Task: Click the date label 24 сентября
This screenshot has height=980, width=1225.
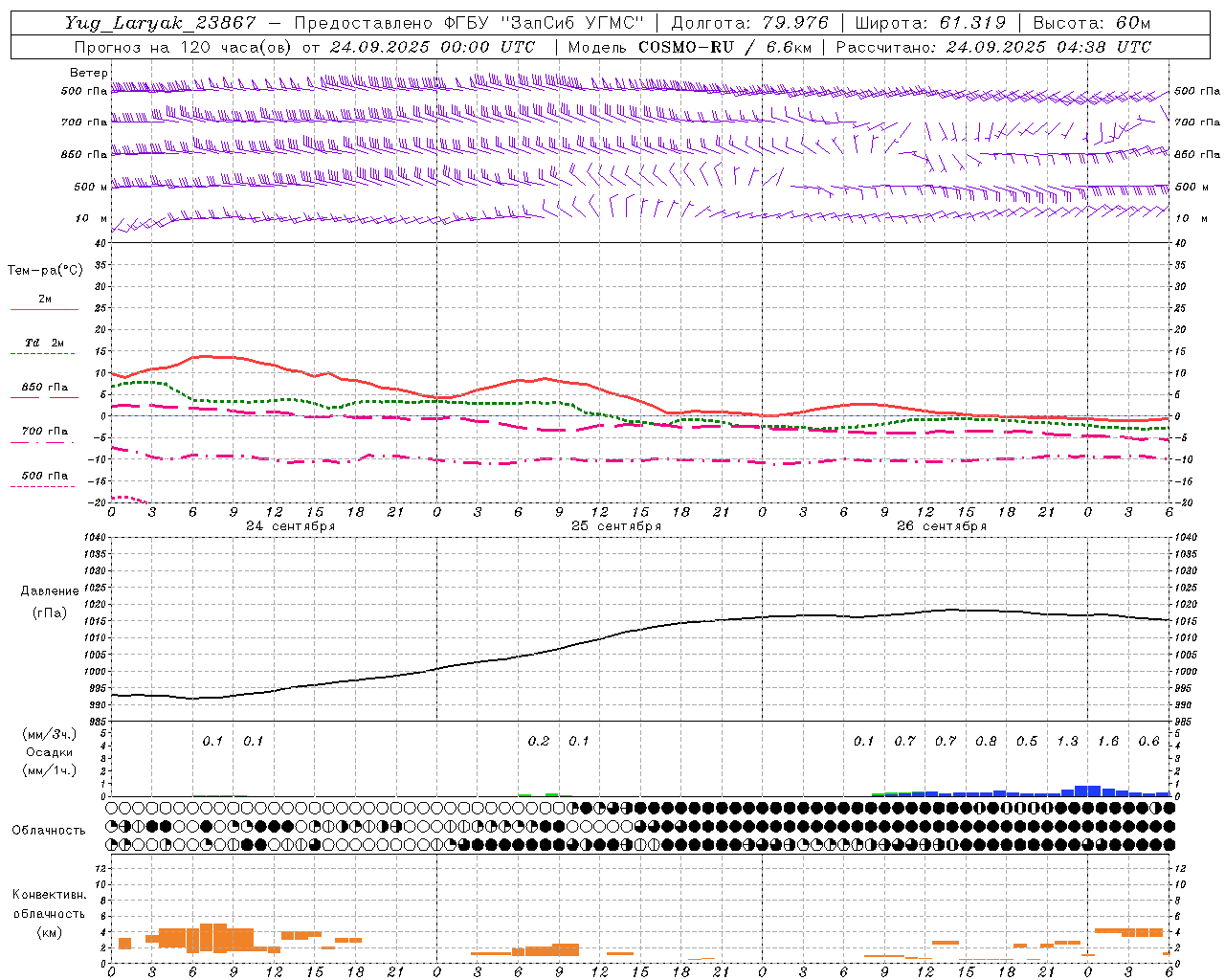Action: pyautogui.click(x=291, y=525)
